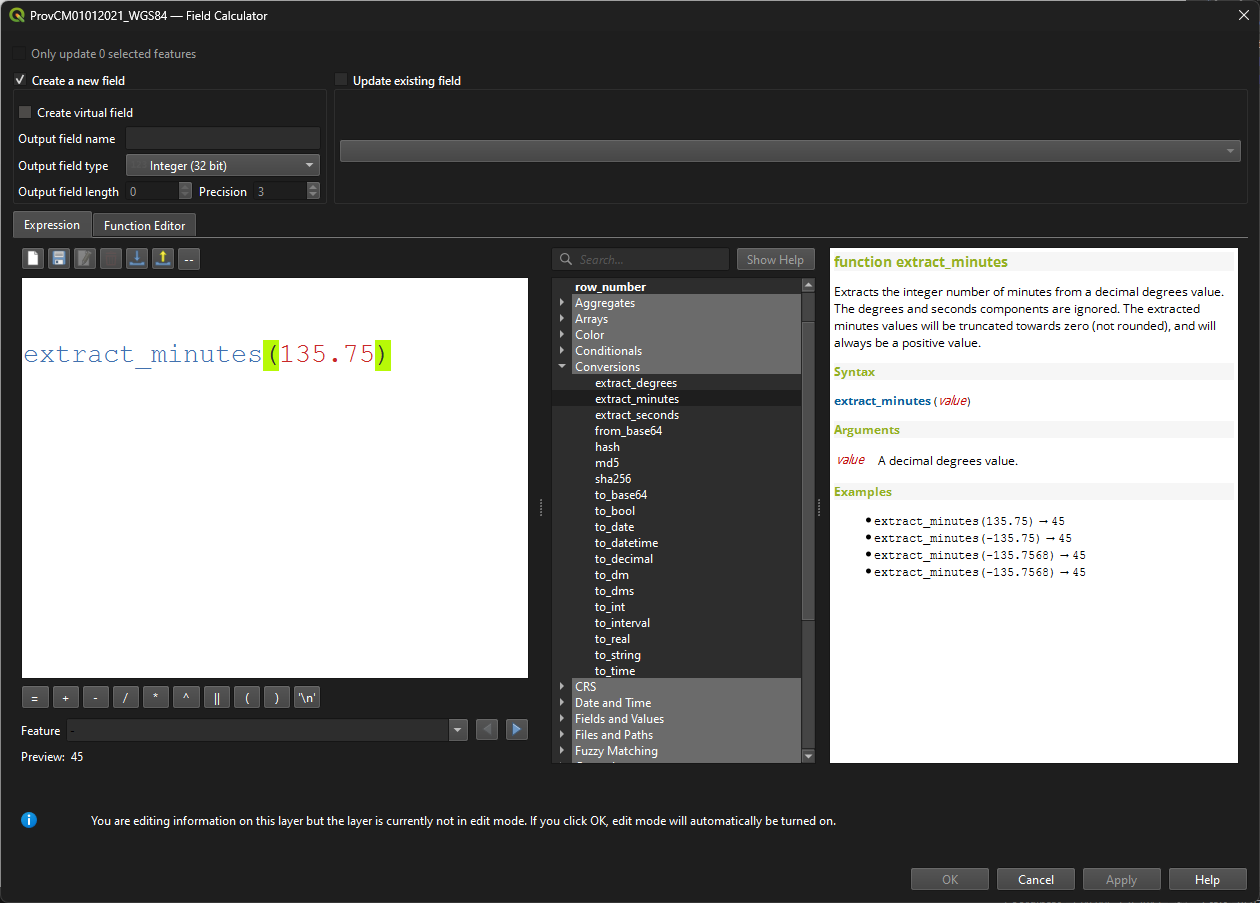Check the Update existing field option
1260x903 pixels.
pyautogui.click(x=341, y=80)
